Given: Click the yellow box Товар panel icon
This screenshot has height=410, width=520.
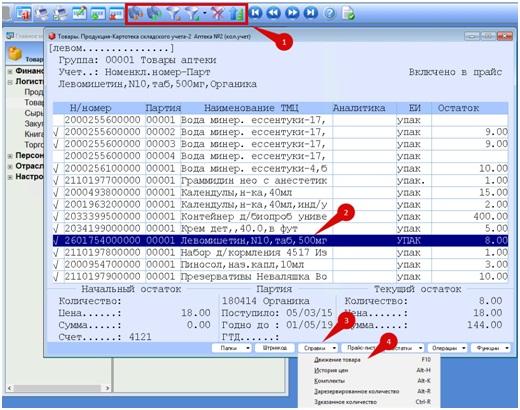Looking at the screenshot, I should pyautogui.click(x=15, y=54).
